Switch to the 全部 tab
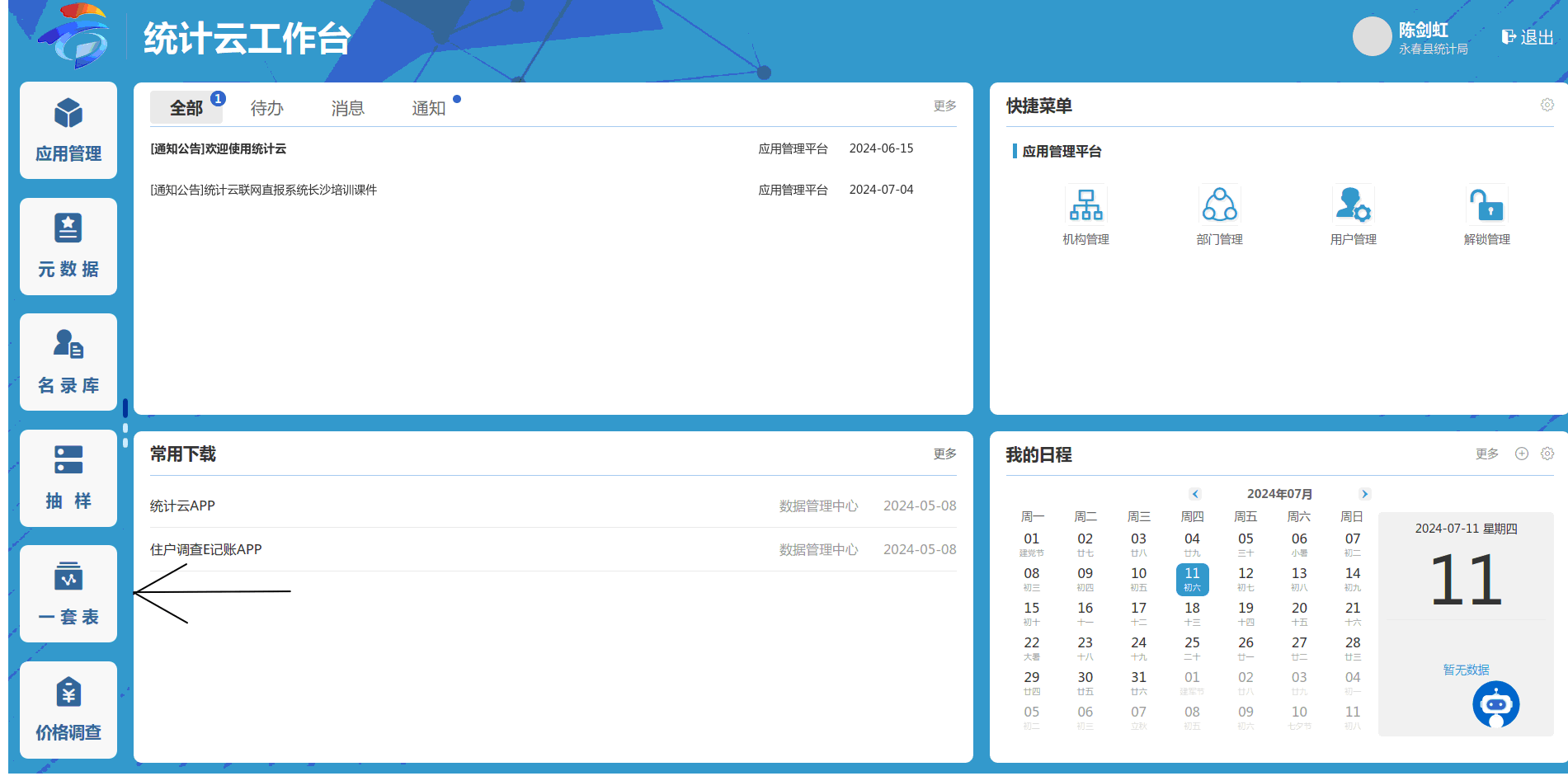This screenshot has width=1568, height=776. pyautogui.click(x=186, y=108)
